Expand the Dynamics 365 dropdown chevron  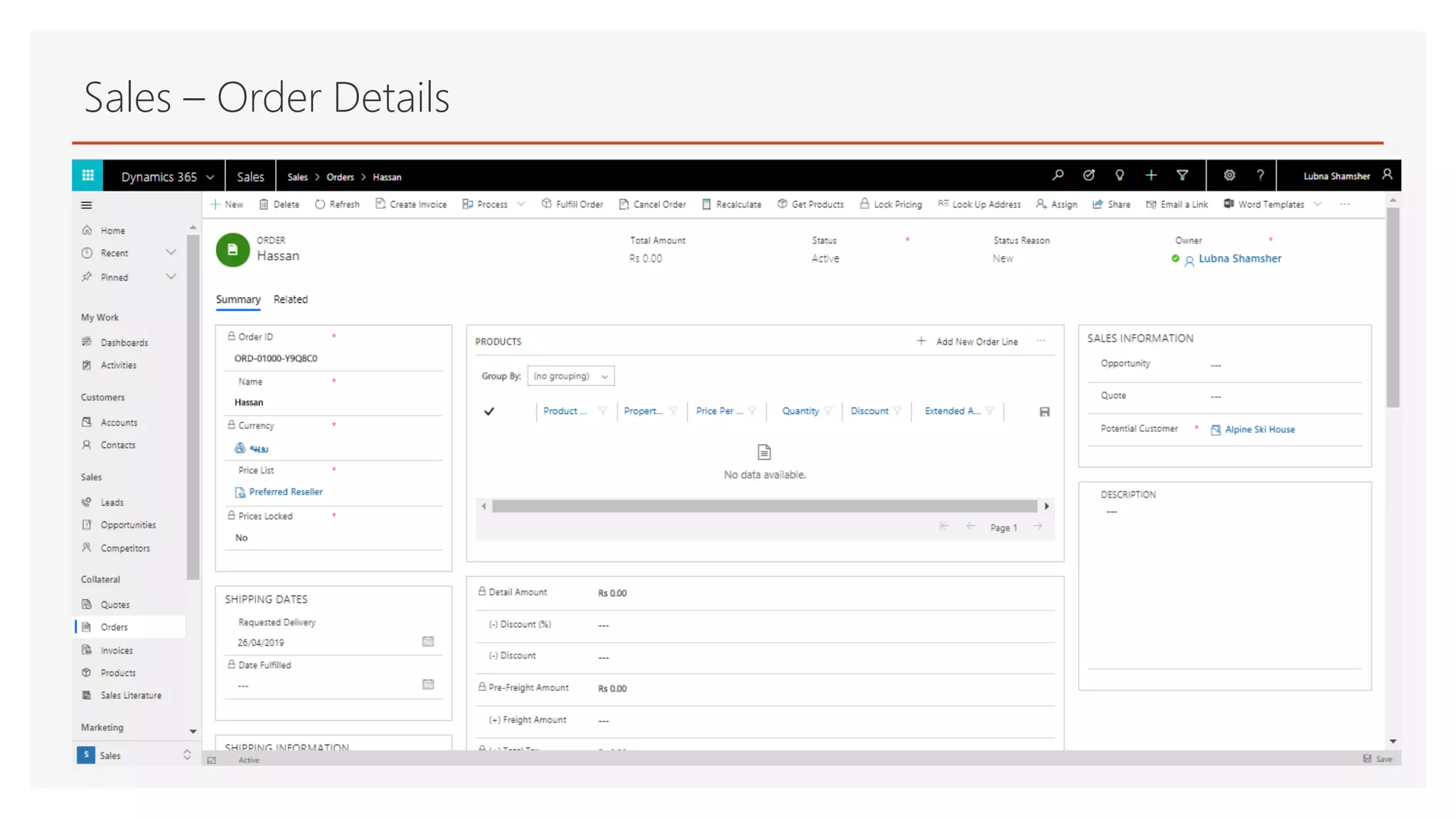tap(210, 177)
